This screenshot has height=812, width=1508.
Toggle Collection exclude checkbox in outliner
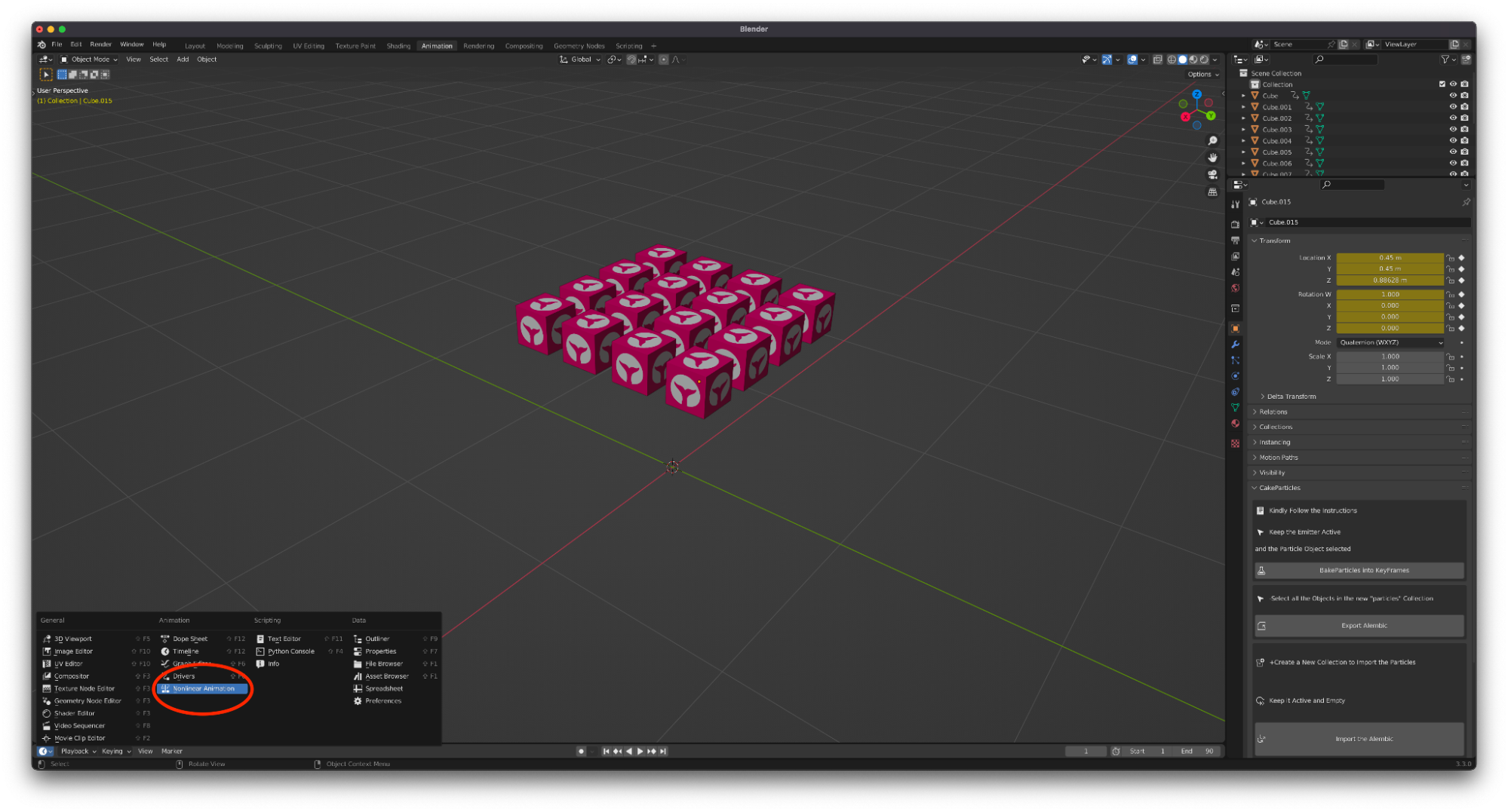pyautogui.click(x=1442, y=84)
